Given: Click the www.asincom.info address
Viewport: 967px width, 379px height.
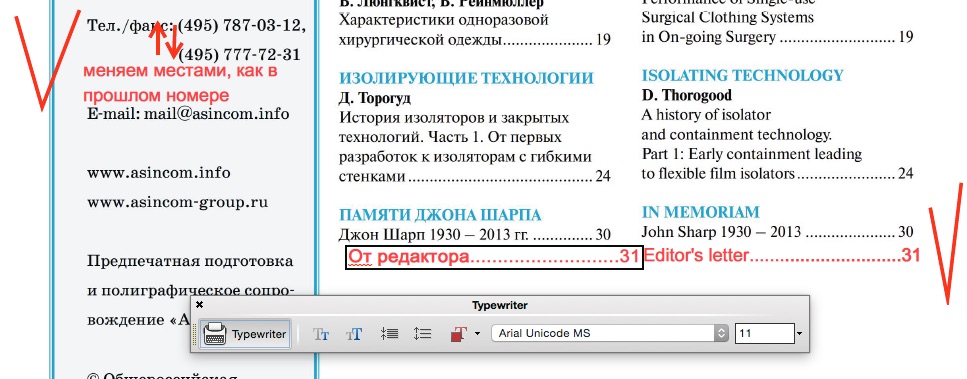Looking at the screenshot, I should (x=159, y=173).
